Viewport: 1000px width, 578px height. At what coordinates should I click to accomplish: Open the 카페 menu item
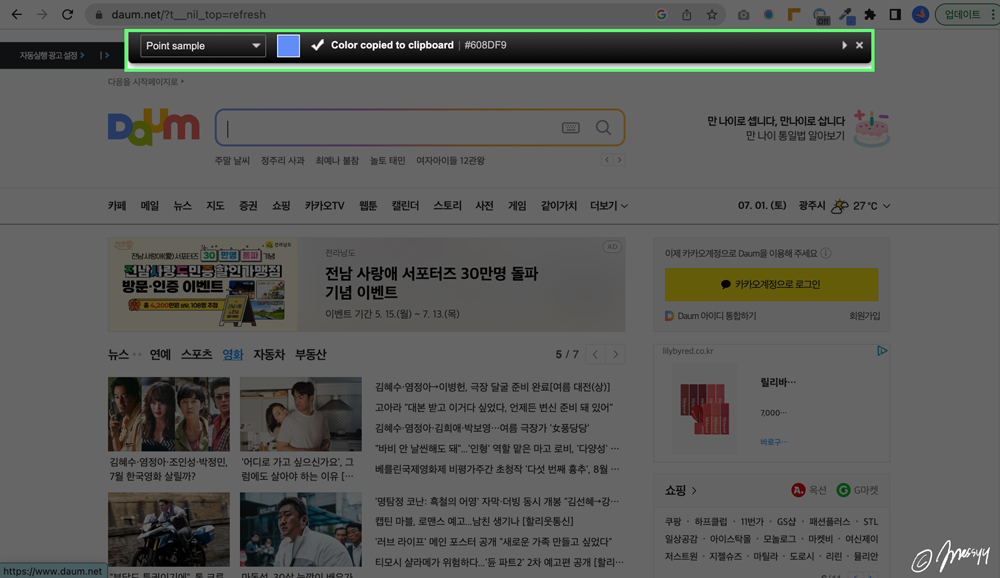(117, 205)
